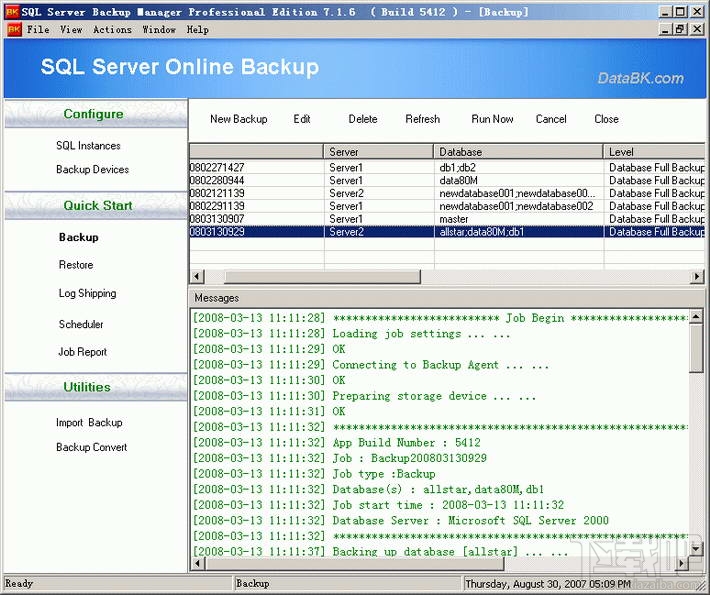
Task: Select Backup under Quick Start
Action: pos(79,237)
